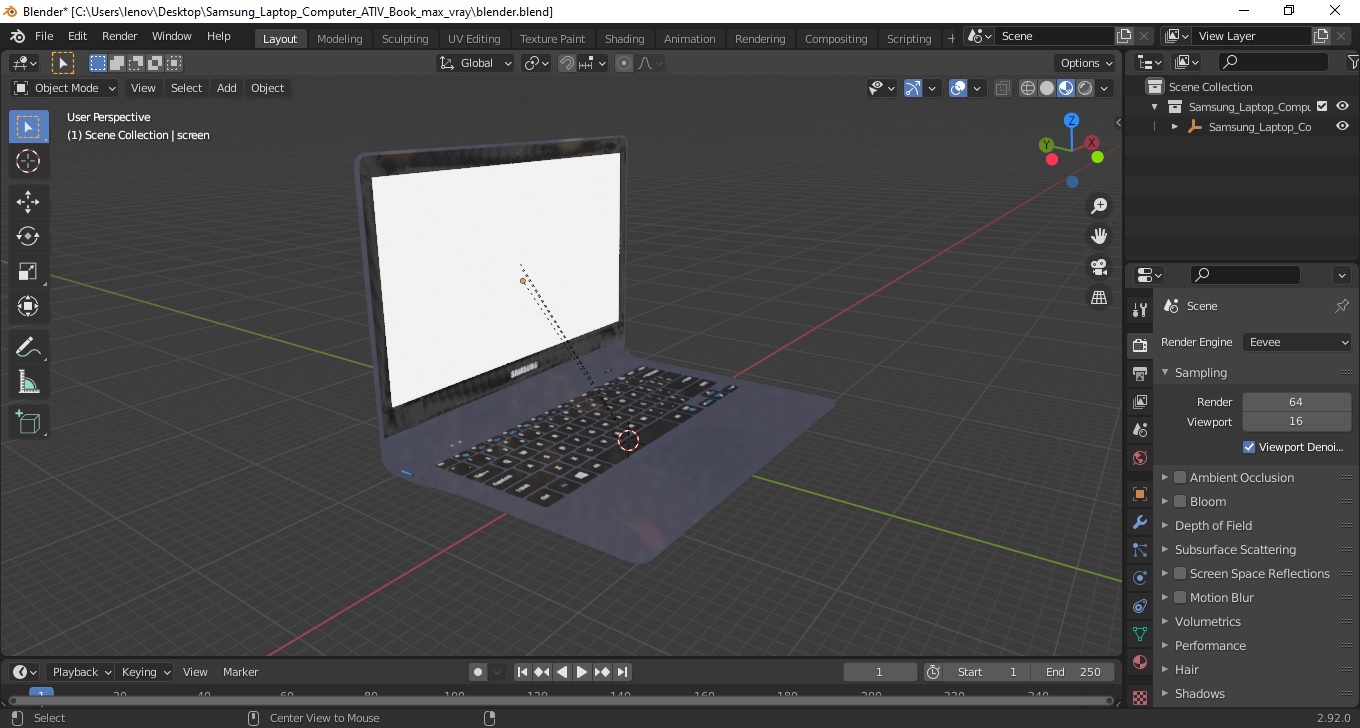Collapse the Sampling panel
Screen dimensions: 1360x728
pos(1165,372)
